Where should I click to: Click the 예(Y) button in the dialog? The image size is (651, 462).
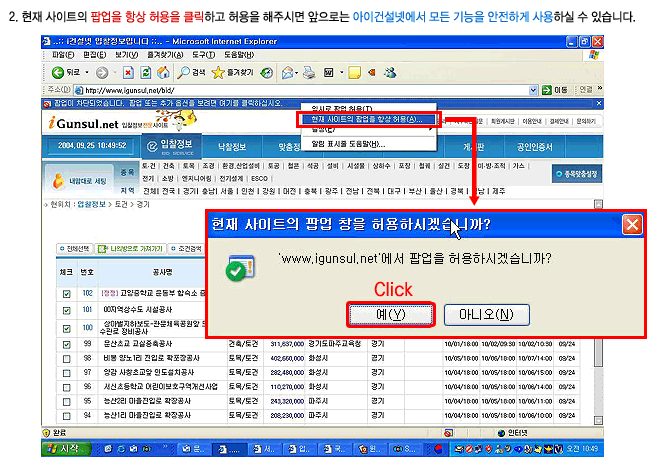(390, 315)
